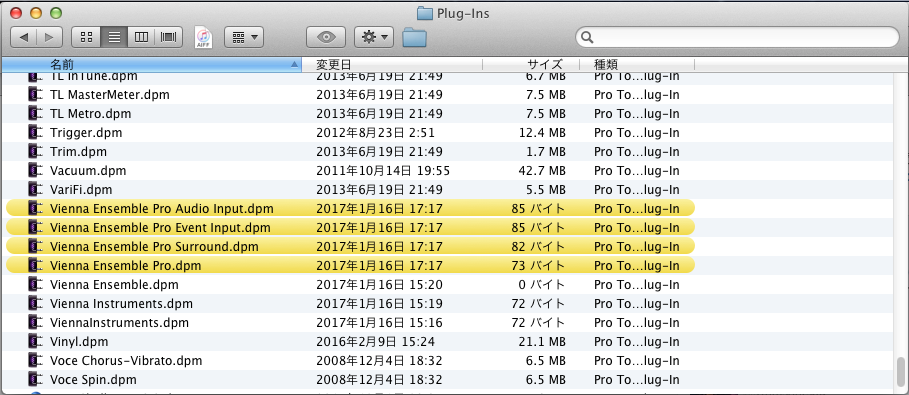Click the Quick Look eye button
This screenshot has width=909, height=395.
click(x=326, y=37)
